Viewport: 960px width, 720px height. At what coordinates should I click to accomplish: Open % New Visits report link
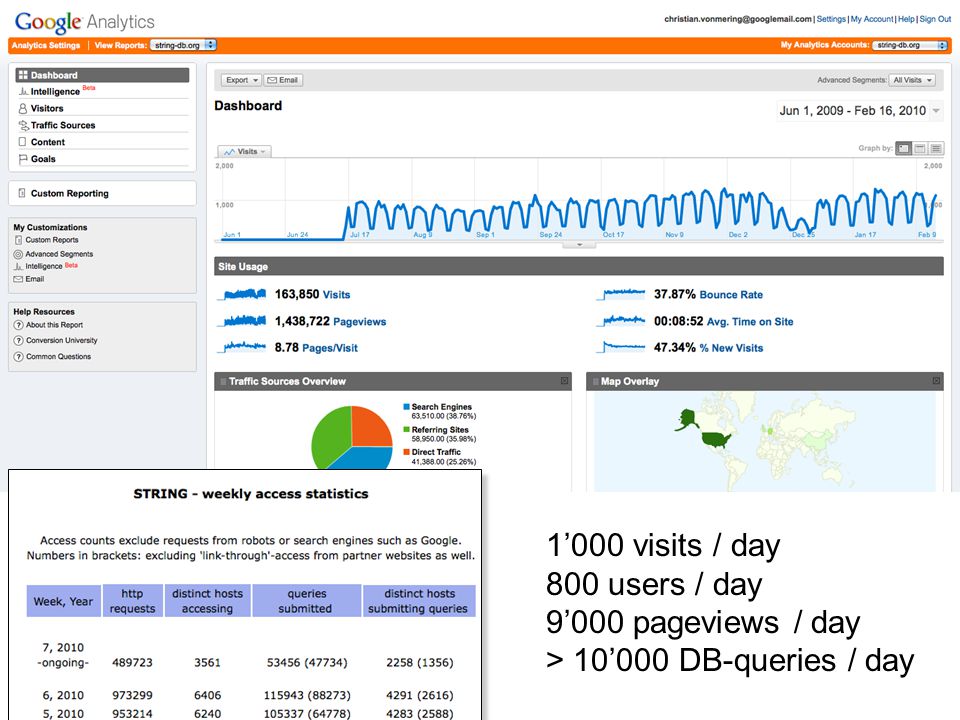pyautogui.click(x=731, y=348)
